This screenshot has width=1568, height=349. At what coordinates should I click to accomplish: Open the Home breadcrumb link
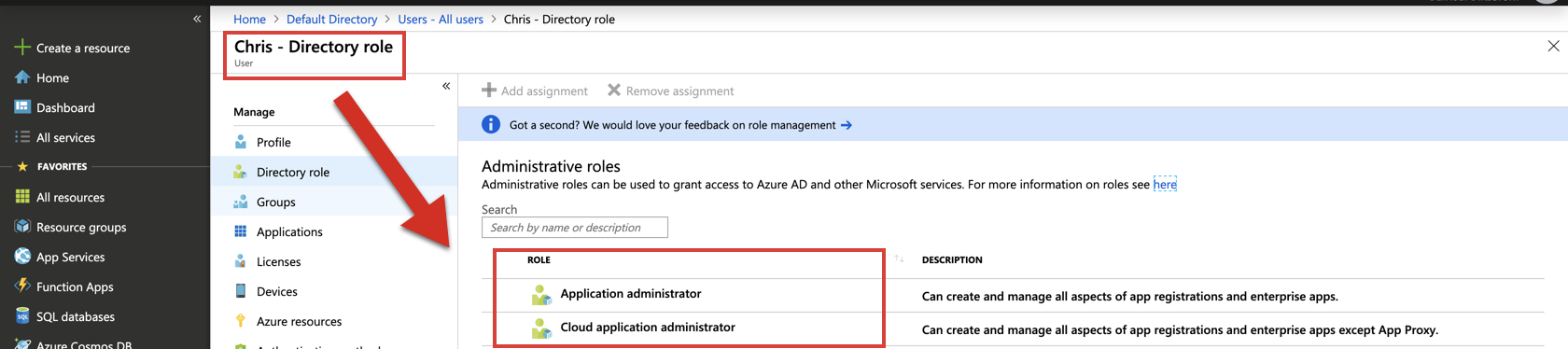coord(249,19)
